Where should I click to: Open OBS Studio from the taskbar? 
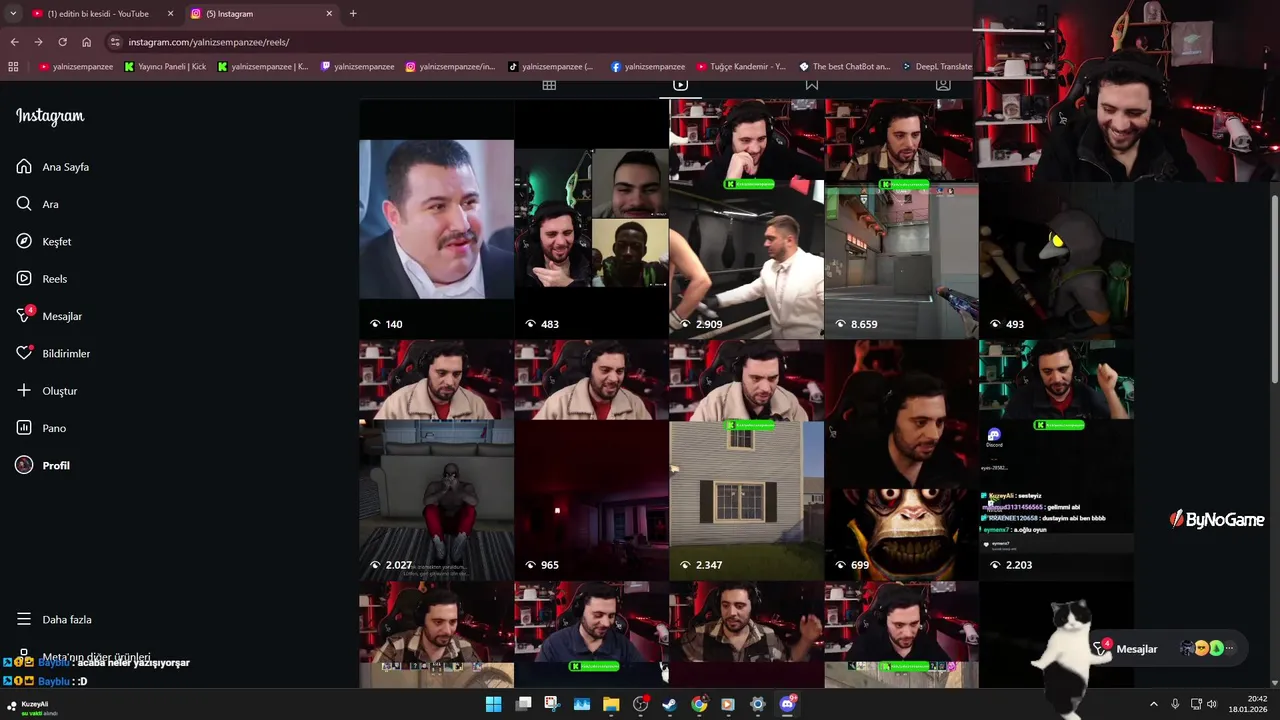(640, 704)
